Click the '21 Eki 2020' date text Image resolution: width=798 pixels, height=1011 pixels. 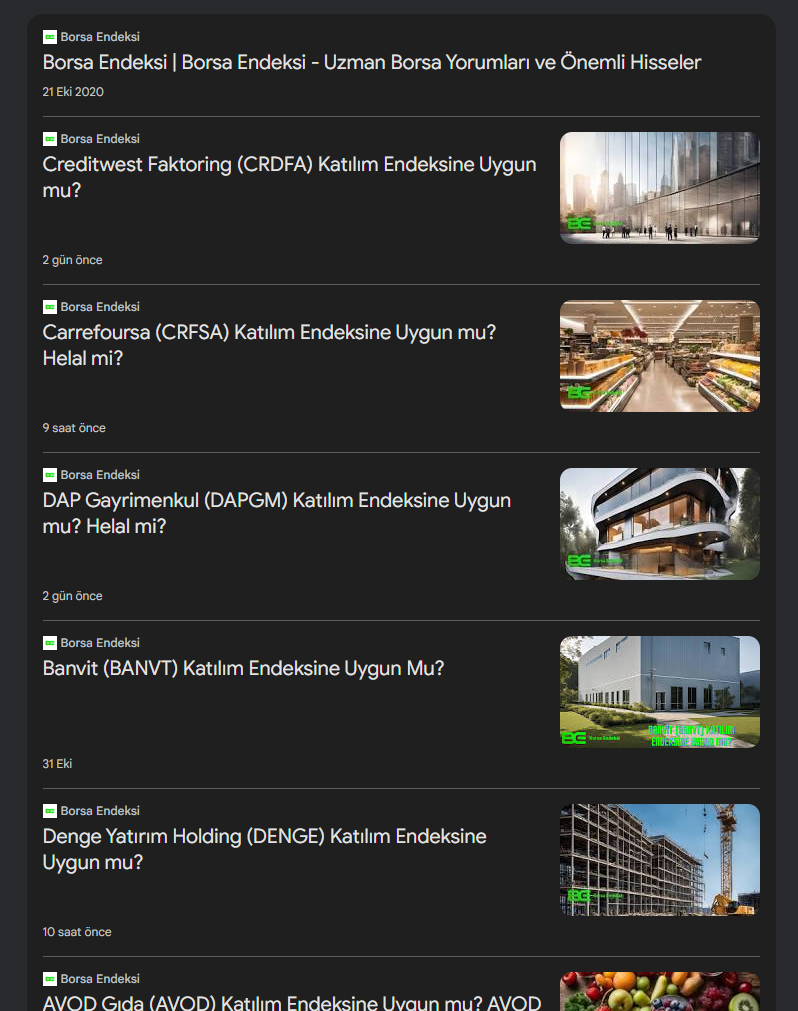[73, 92]
